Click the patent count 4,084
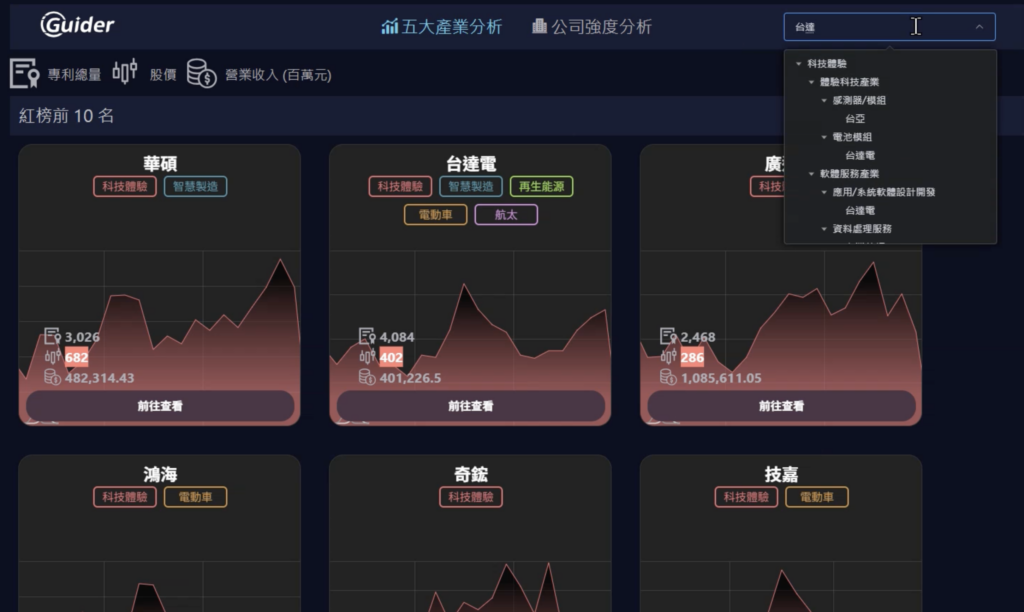Screen dimensions: 1024x612 [x=396, y=337]
